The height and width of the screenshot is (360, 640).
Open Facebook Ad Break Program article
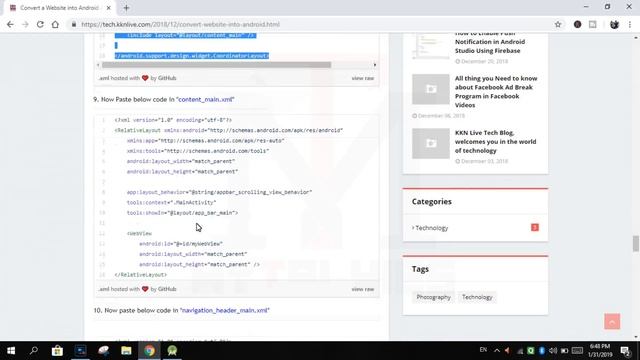[496, 91]
